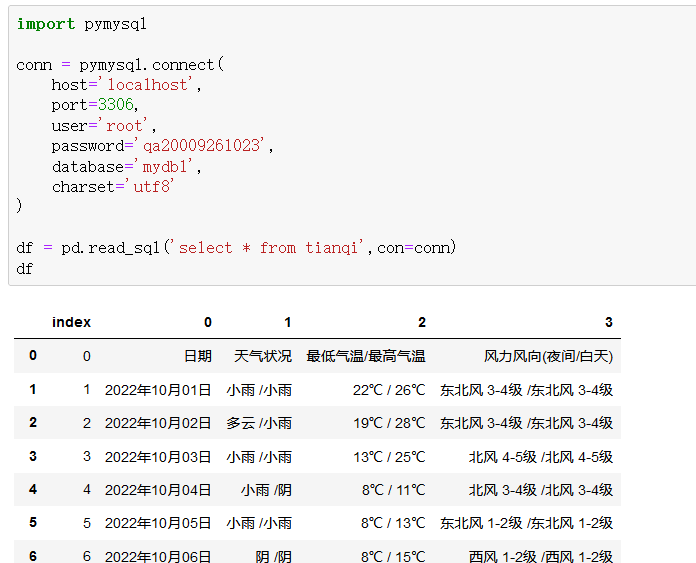
Task: Click the password='qa20009261023' code line
Action: point(162,146)
